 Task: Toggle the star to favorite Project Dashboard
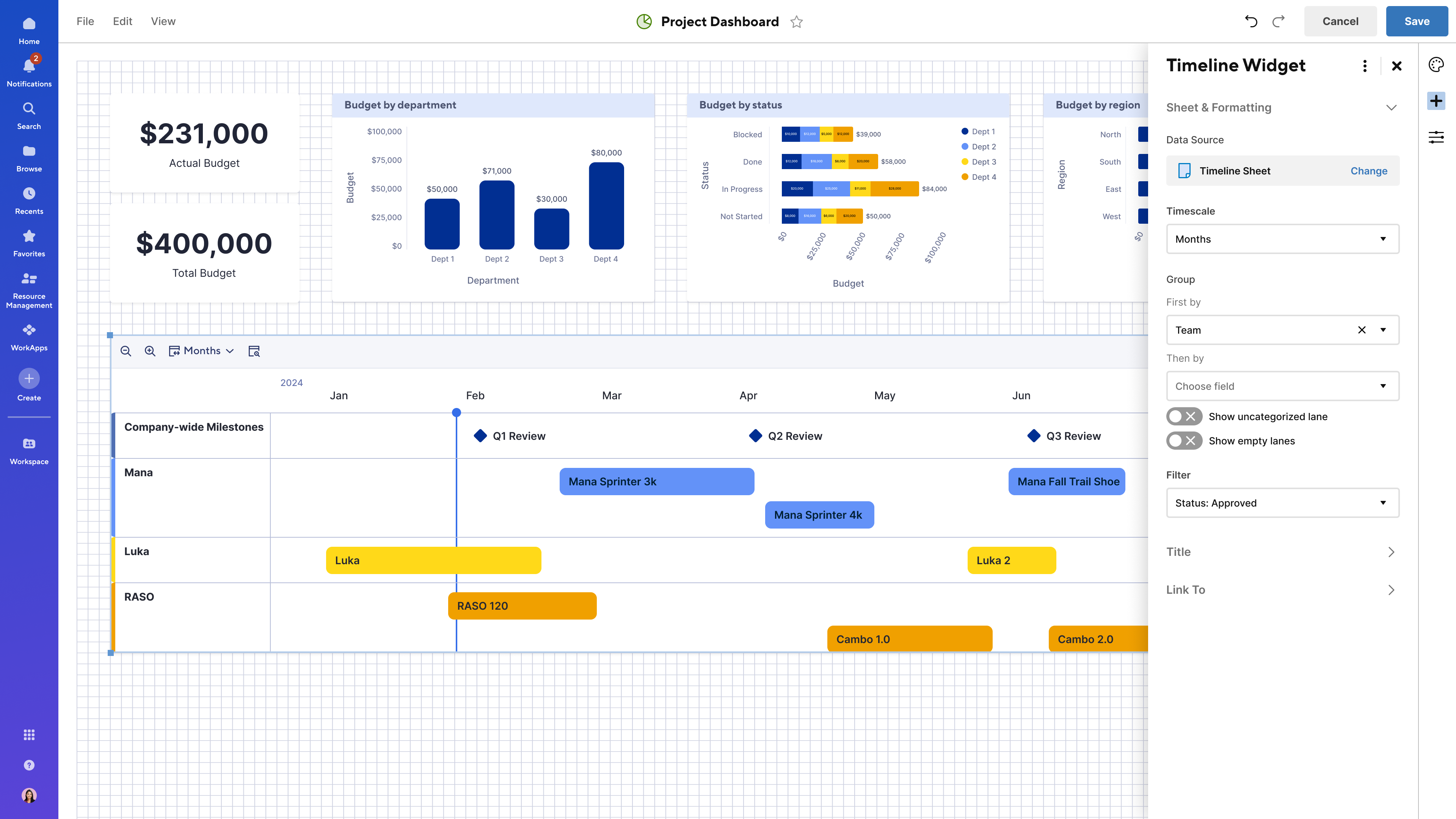[x=796, y=22]
